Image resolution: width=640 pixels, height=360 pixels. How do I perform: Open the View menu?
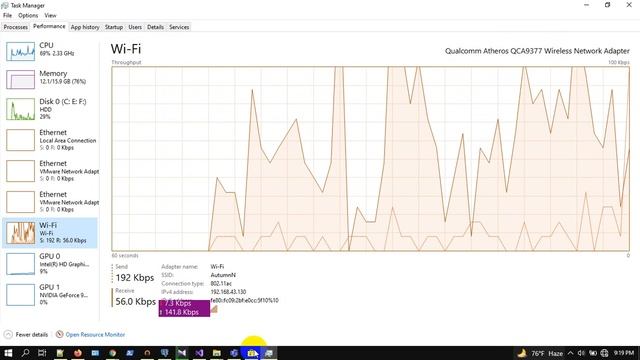(51, 15)
